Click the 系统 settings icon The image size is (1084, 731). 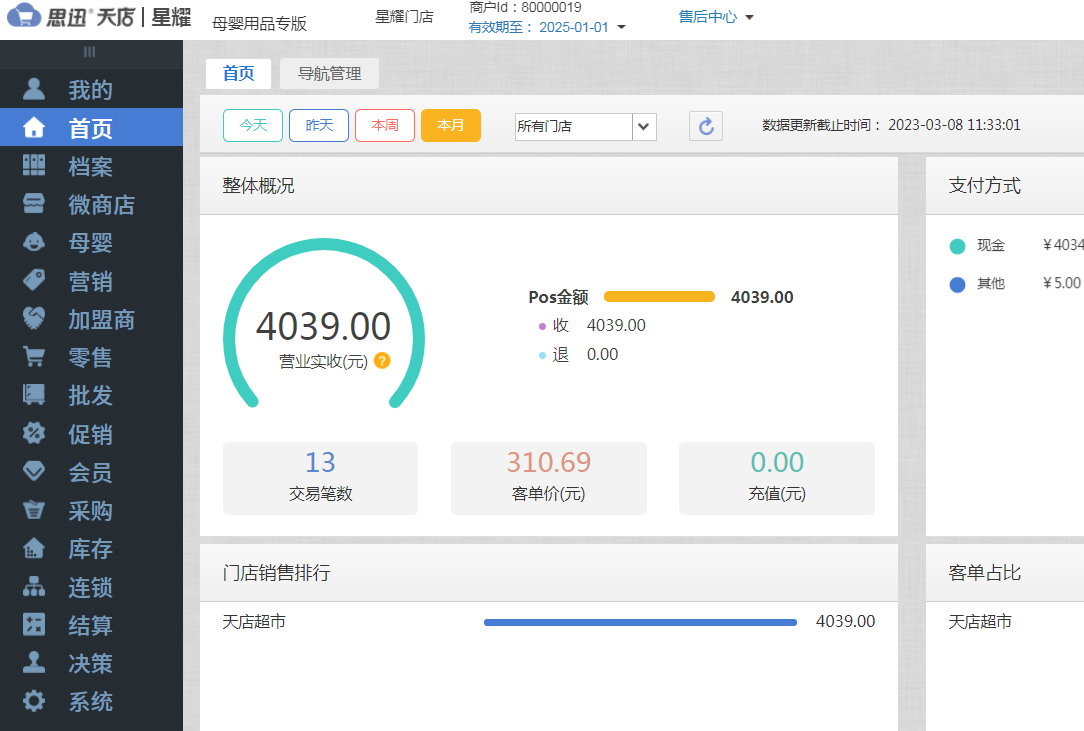pos(91,702)
